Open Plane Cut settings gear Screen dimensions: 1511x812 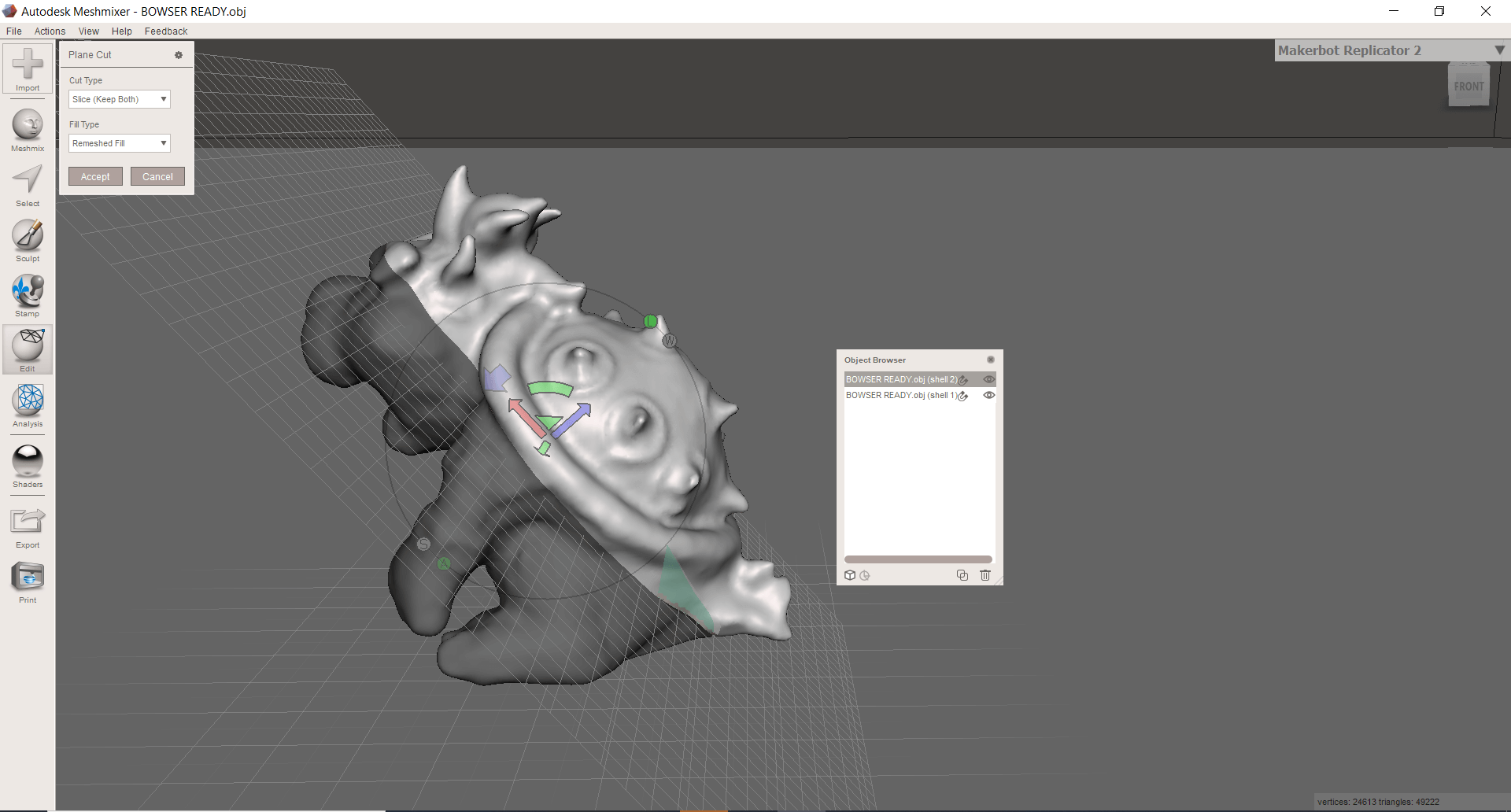[x=179, y=55]
